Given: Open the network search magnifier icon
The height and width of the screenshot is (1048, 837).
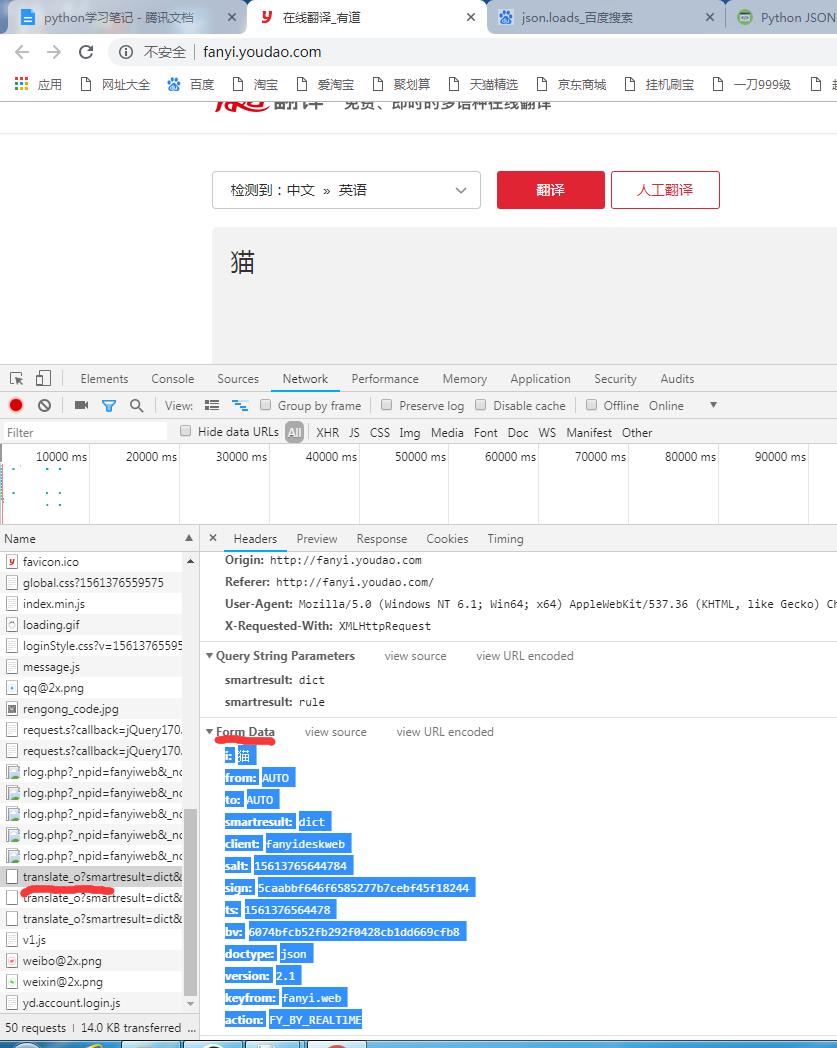Looking at the screenshot, I should point(136,406).
